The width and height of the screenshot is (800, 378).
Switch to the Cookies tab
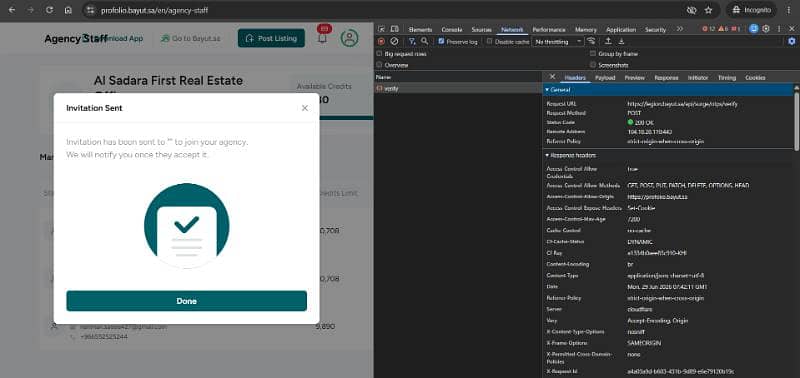755,78
